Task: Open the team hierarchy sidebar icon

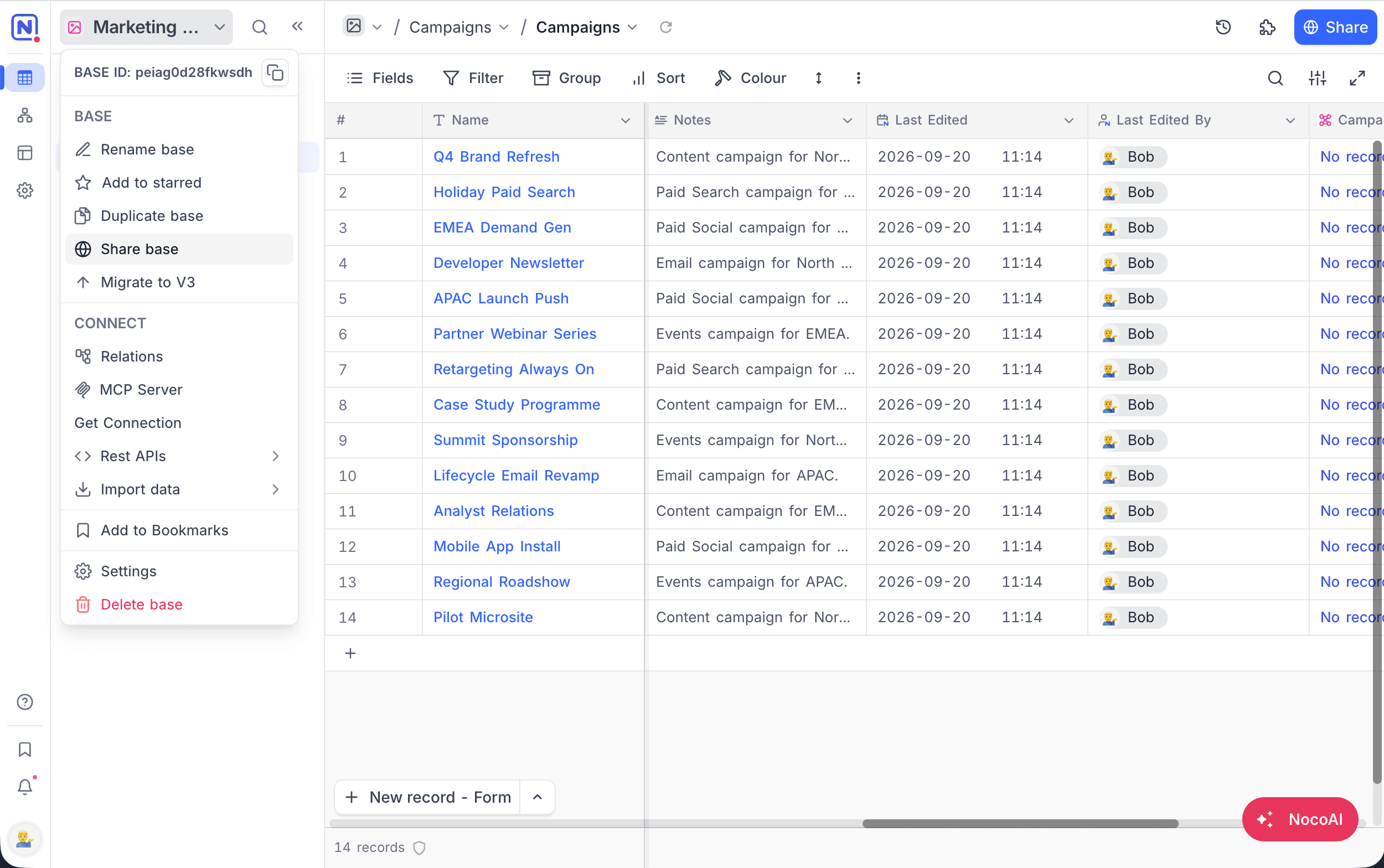Action: tap(25, 115)
